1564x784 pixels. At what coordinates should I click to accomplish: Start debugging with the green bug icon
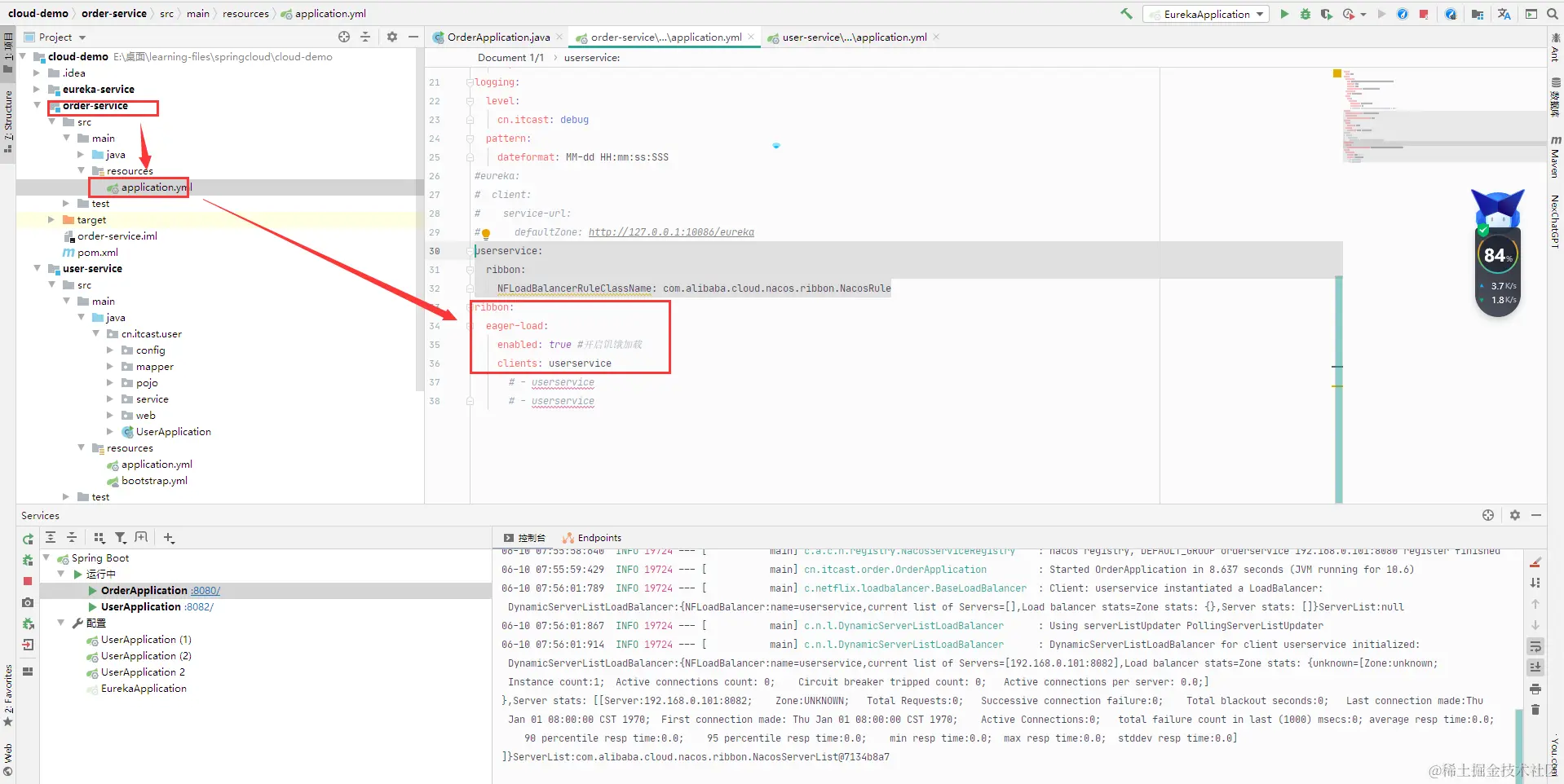point(1306,14)
